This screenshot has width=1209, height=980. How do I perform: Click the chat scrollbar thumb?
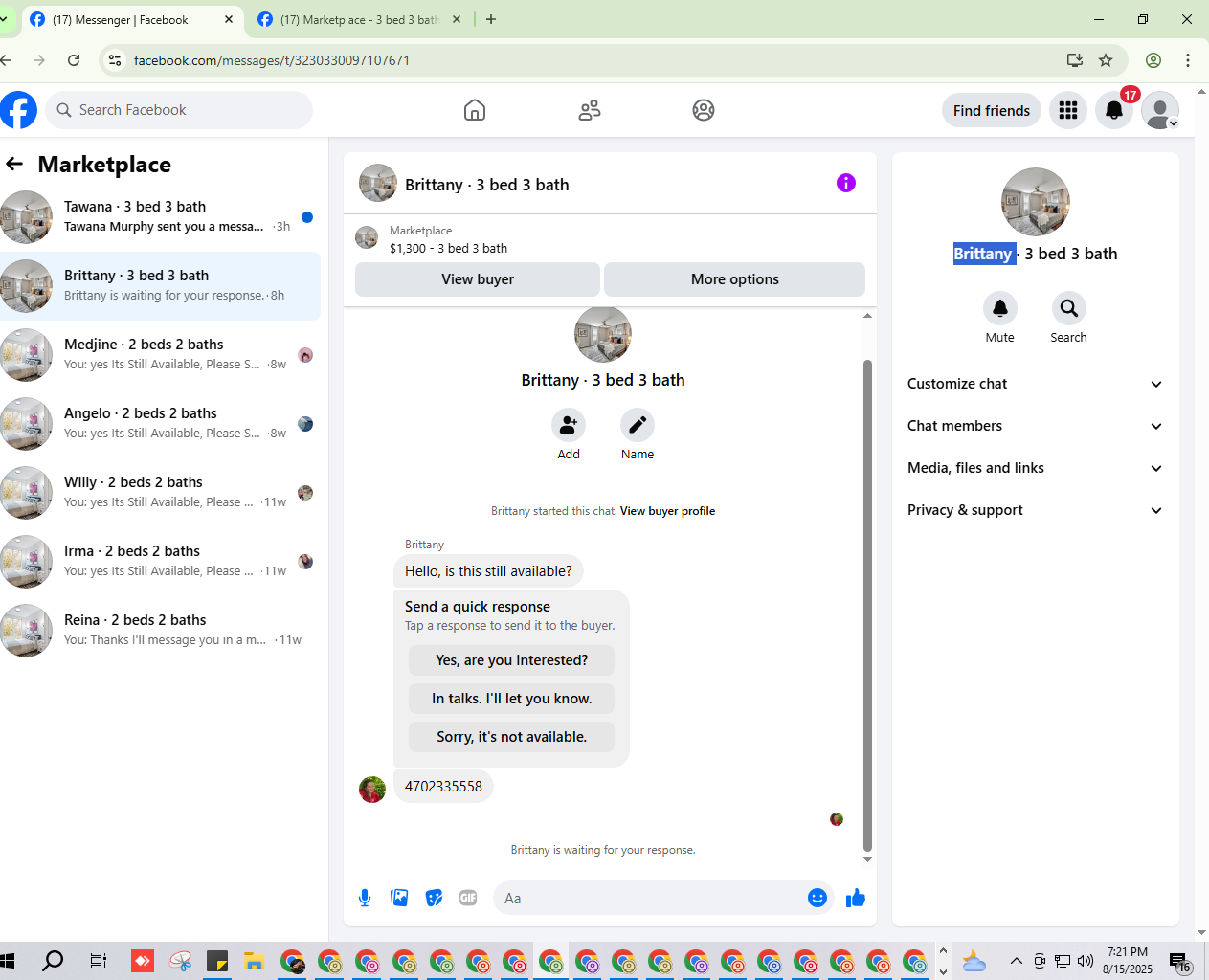pyautogui.click(x=868, y=605)
